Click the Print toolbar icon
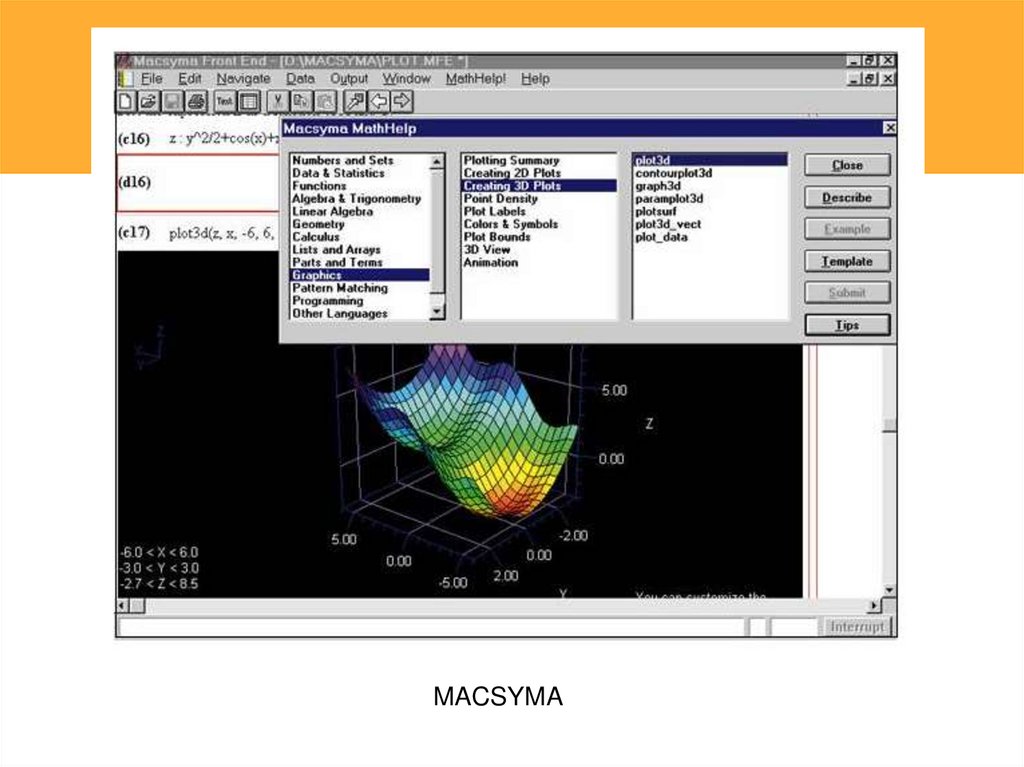Screen dimensions: 1024x767 point(197,101)
